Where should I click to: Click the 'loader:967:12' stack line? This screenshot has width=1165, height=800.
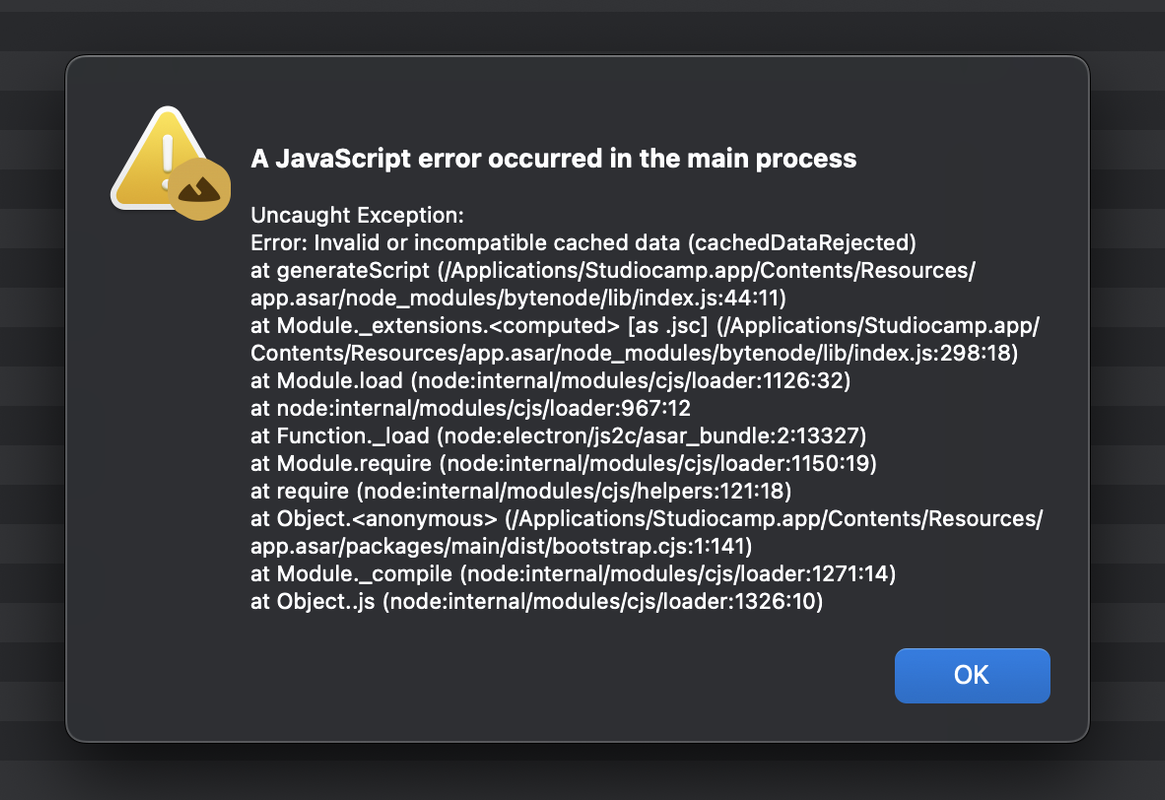471,409
